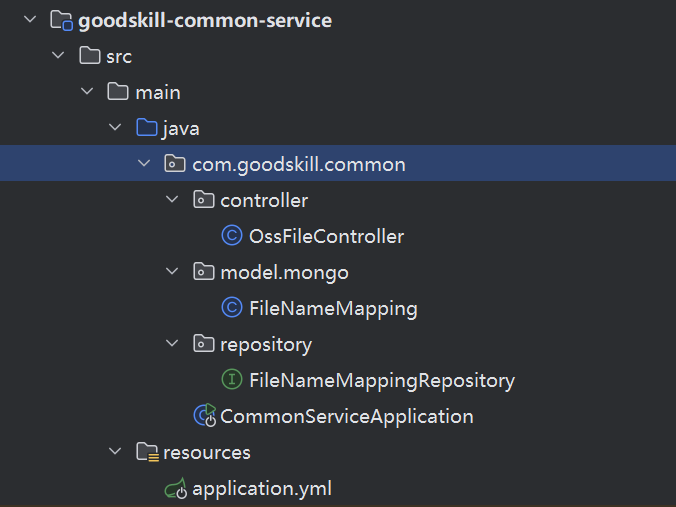
Task: Click the resources folder icon
Action: [147, 453]
